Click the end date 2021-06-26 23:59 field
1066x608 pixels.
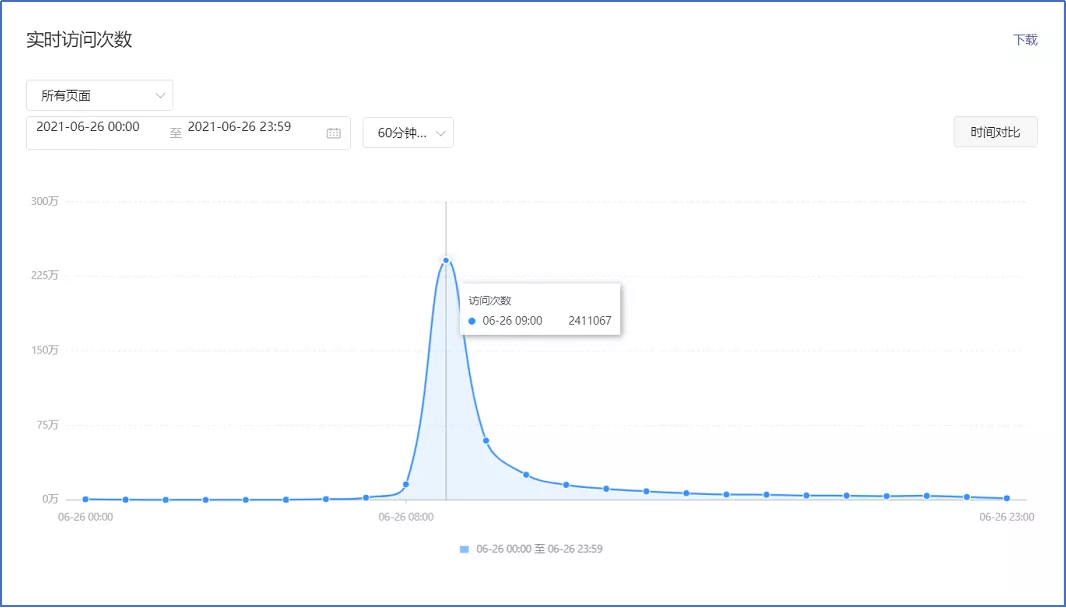pyautogui.click(x=239, y=127)
